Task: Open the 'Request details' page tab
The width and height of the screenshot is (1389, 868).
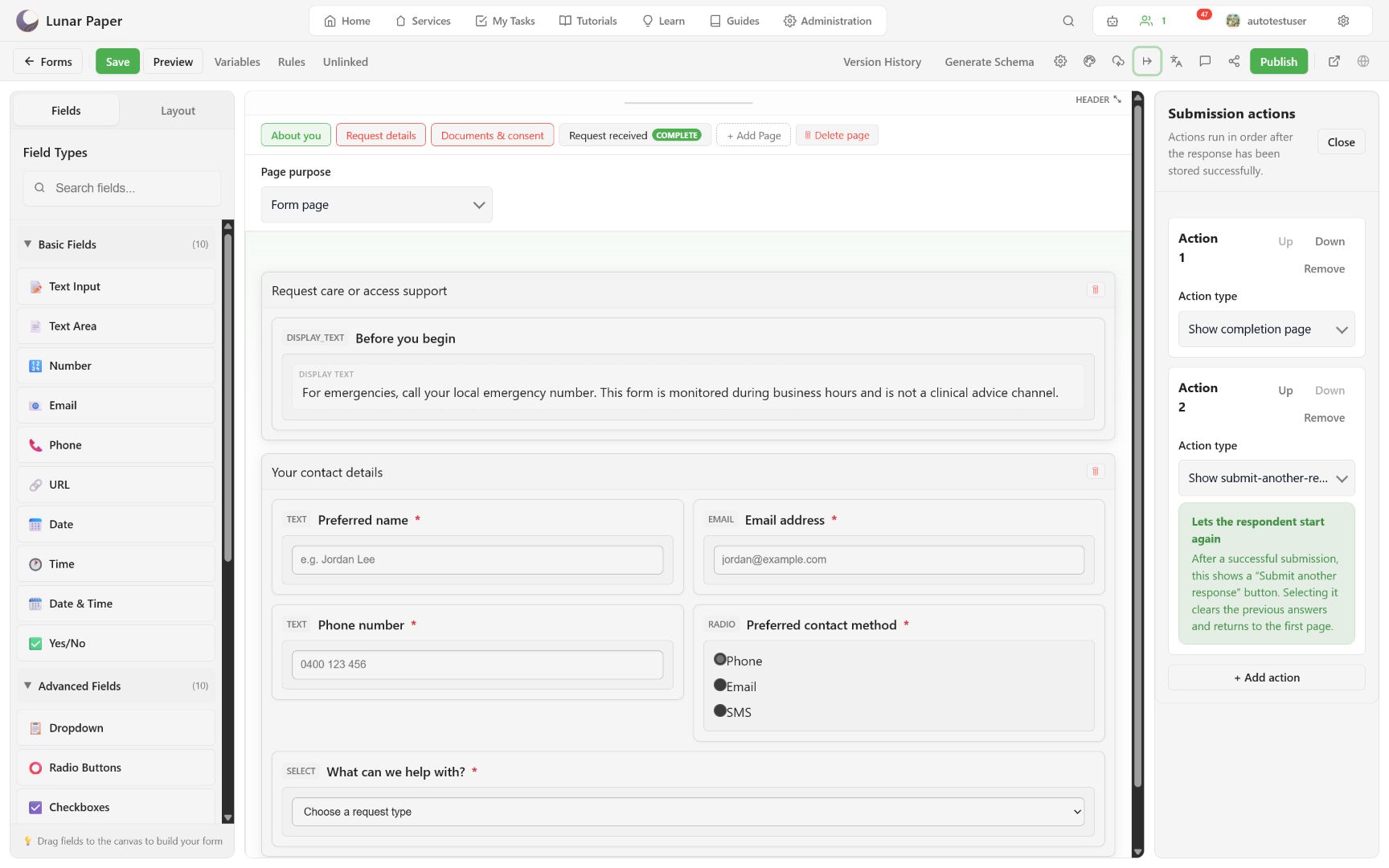Action: coord(381,135)
